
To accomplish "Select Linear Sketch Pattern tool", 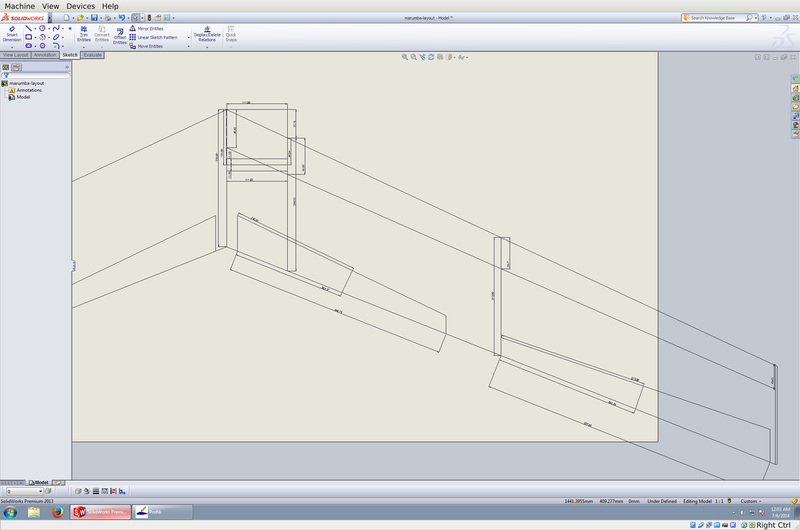I will pyautogui.click(x=157, y=37).
